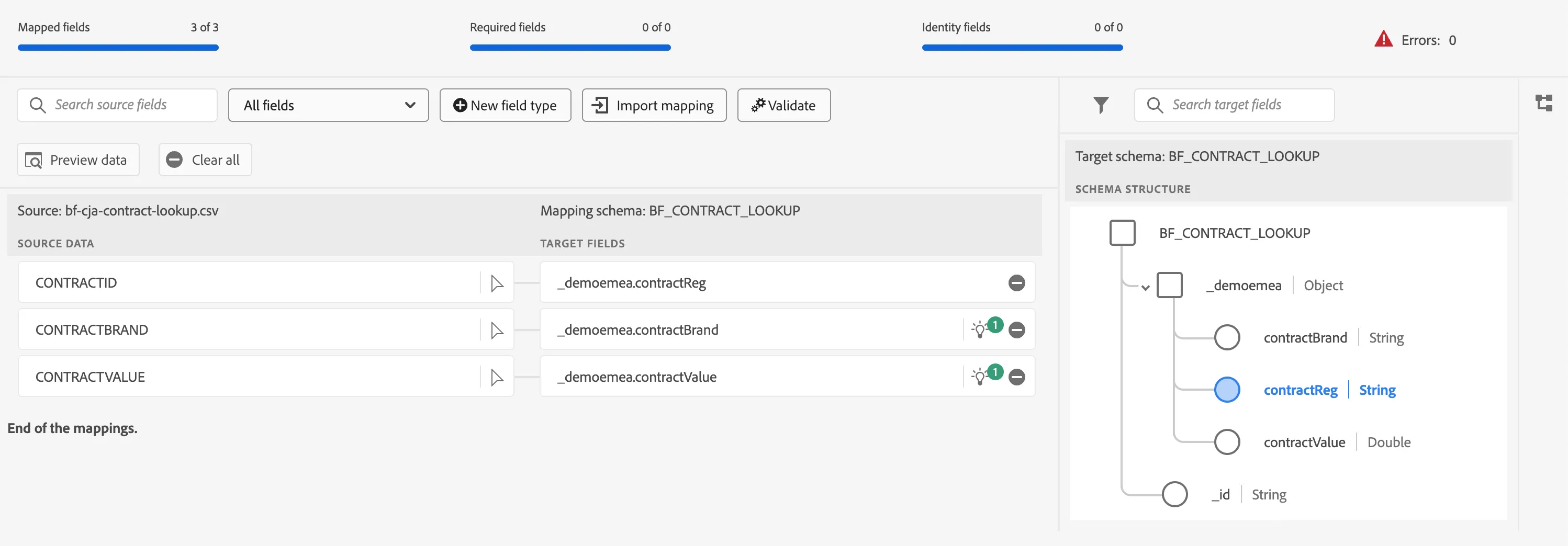
Task: Select the contractReg radio button
Action: tap(1227, 390)
